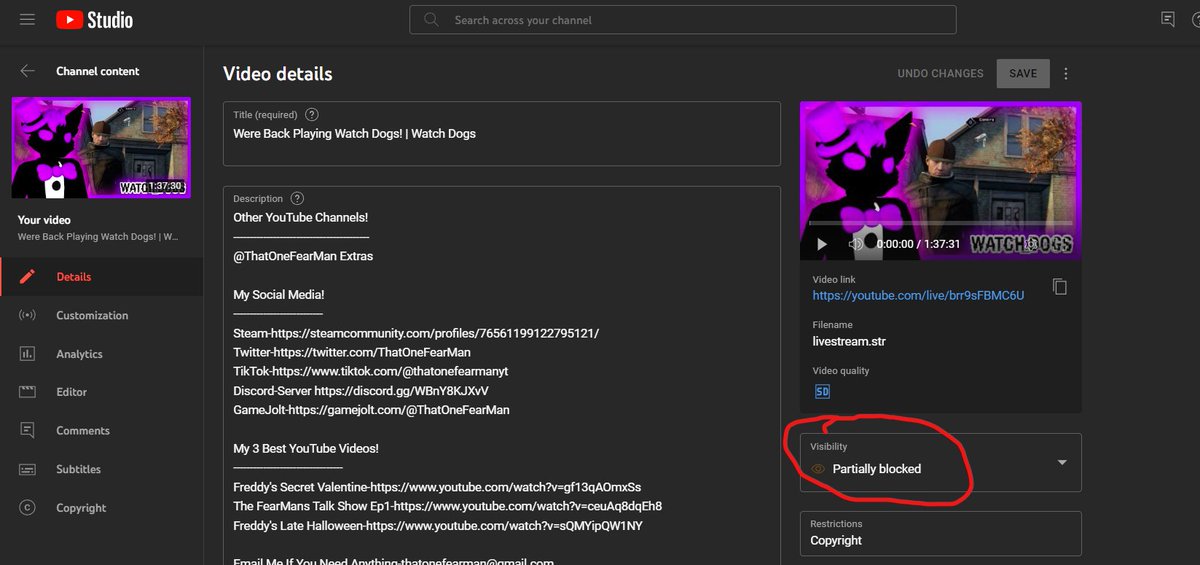This screenshot has height=565, width=1200.
Task: Click The FearMans Talk Show Ep1 line
Action: click(x=447, y=506)
